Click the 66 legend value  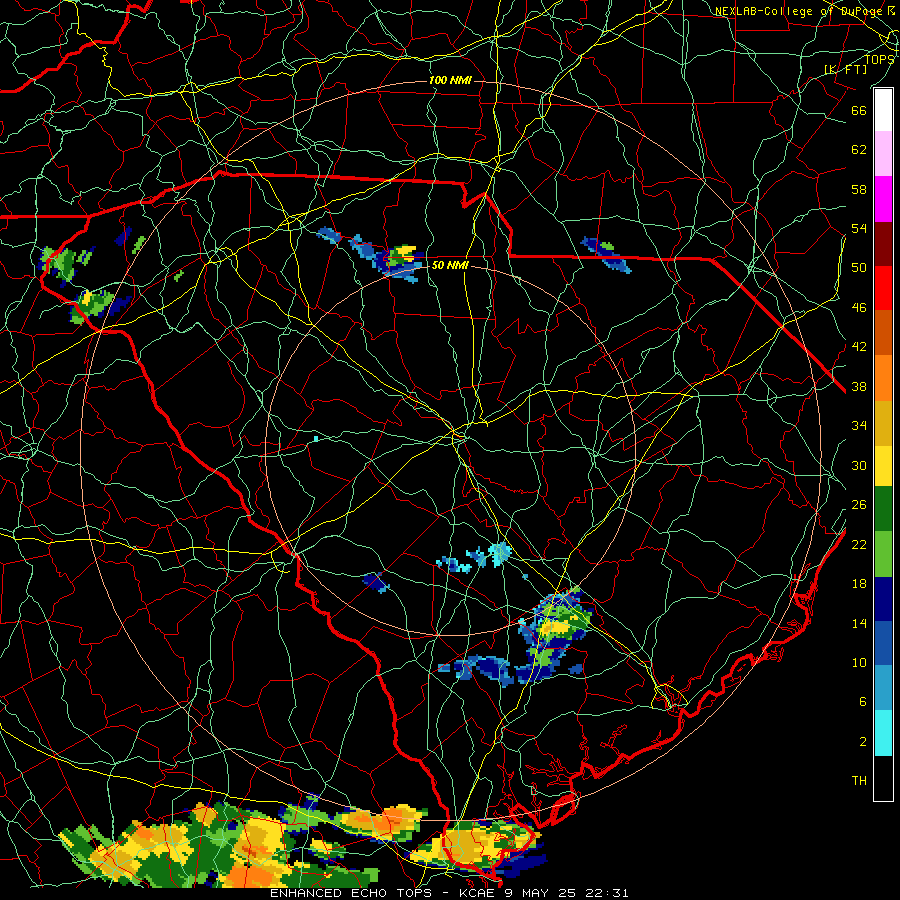pyautogui.click(x=859, y=110)
